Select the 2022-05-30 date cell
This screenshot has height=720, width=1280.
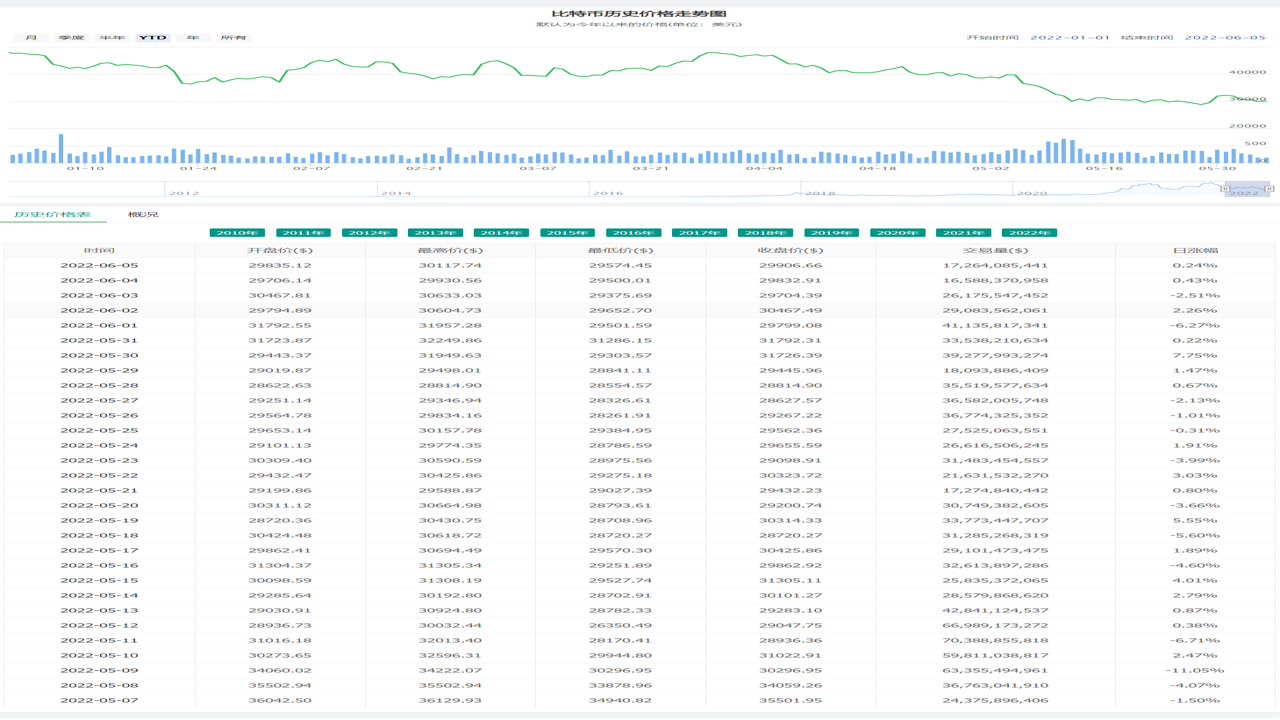pos(99,355)
